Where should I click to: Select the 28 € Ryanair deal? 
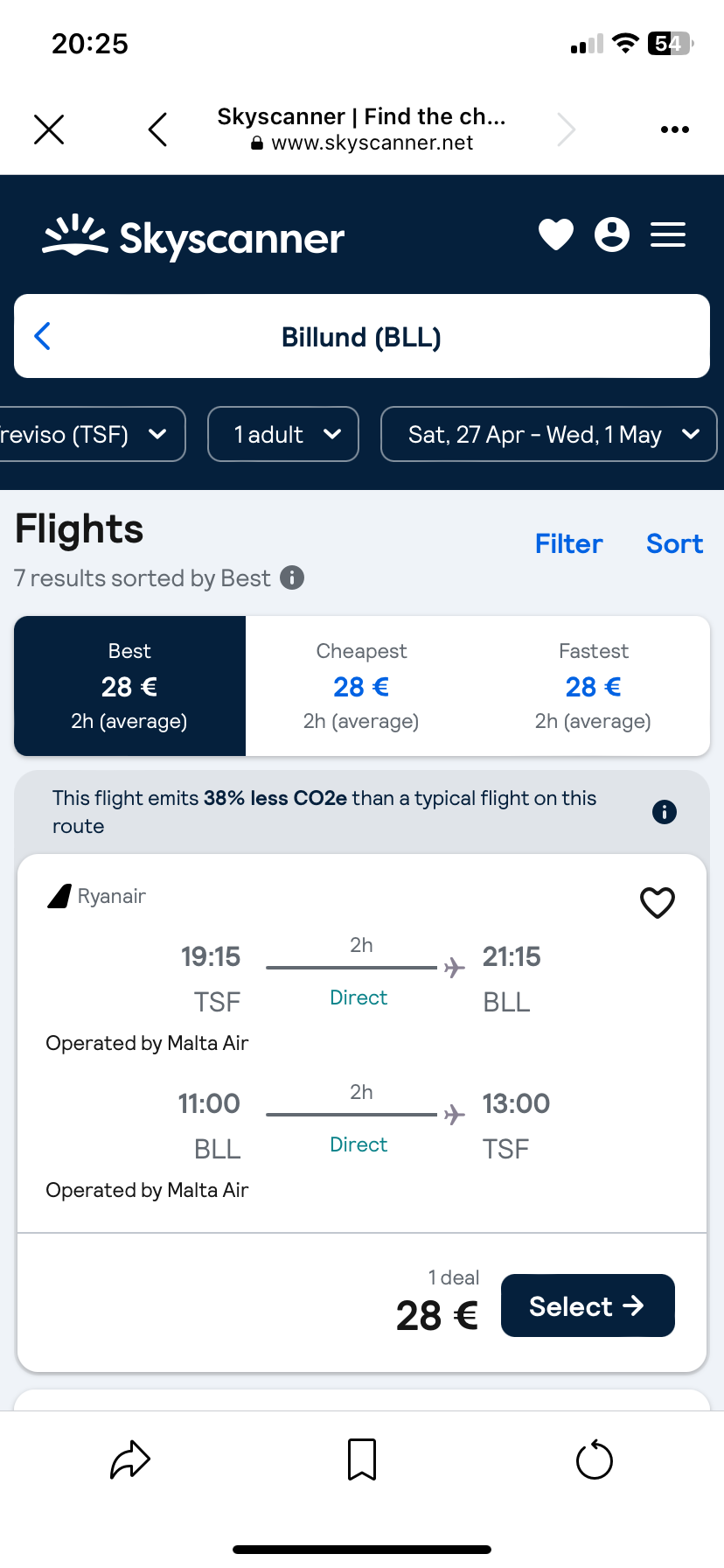tap(588, 1305)
